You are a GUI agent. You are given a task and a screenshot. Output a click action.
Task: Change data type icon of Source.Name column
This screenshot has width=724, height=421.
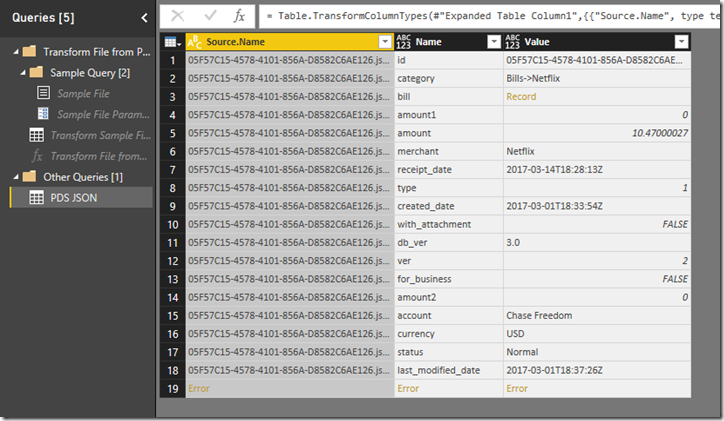click(195, 42)
